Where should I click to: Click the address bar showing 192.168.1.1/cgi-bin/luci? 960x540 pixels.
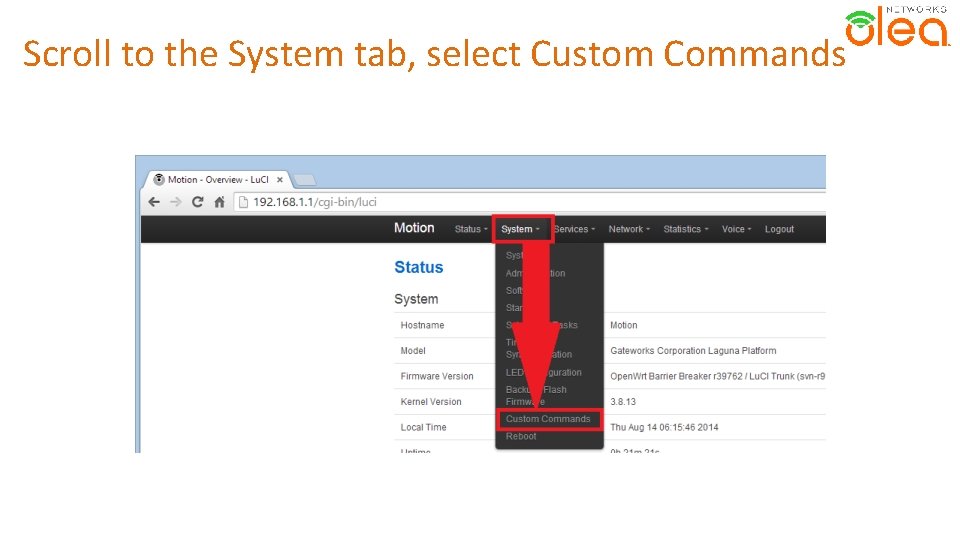point(530,202)
